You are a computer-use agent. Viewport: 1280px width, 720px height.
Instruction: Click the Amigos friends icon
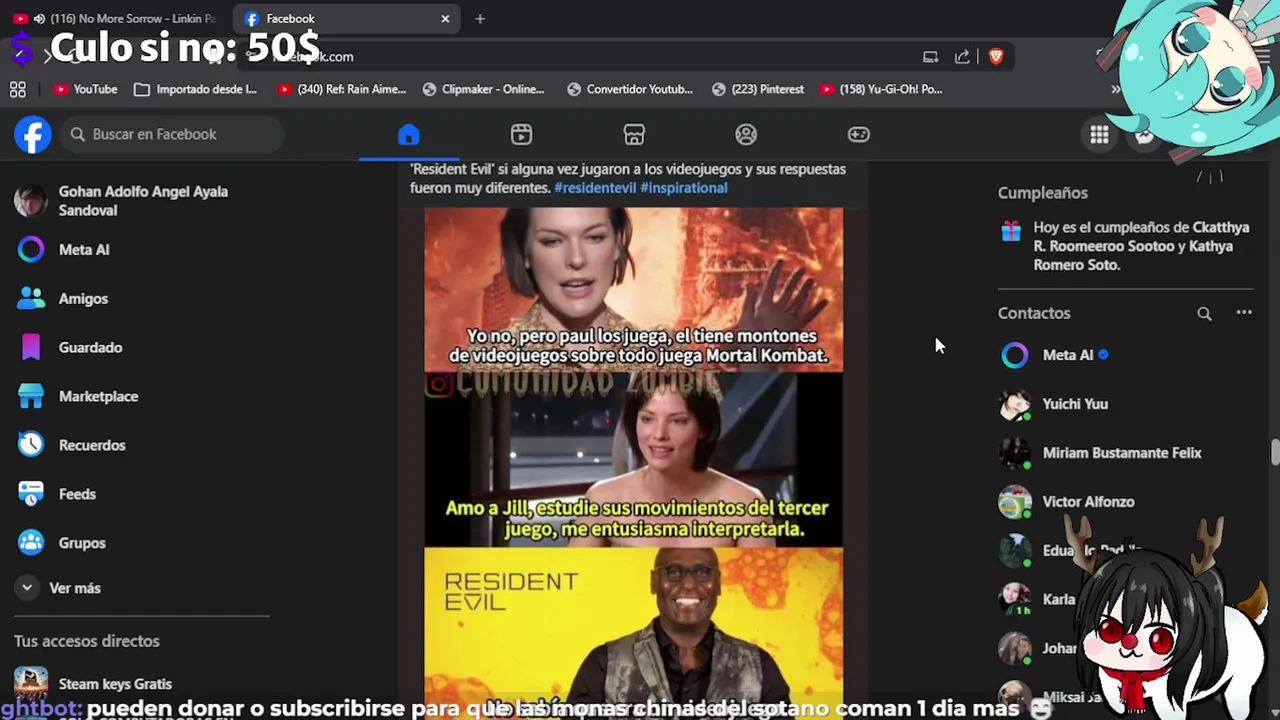pyautogui.click(x=31, y=299)
